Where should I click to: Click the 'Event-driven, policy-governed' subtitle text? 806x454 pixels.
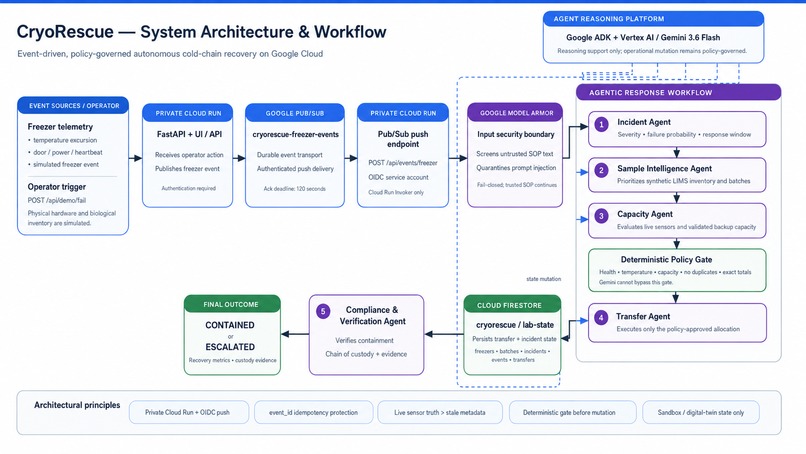[x=170, y=53]
